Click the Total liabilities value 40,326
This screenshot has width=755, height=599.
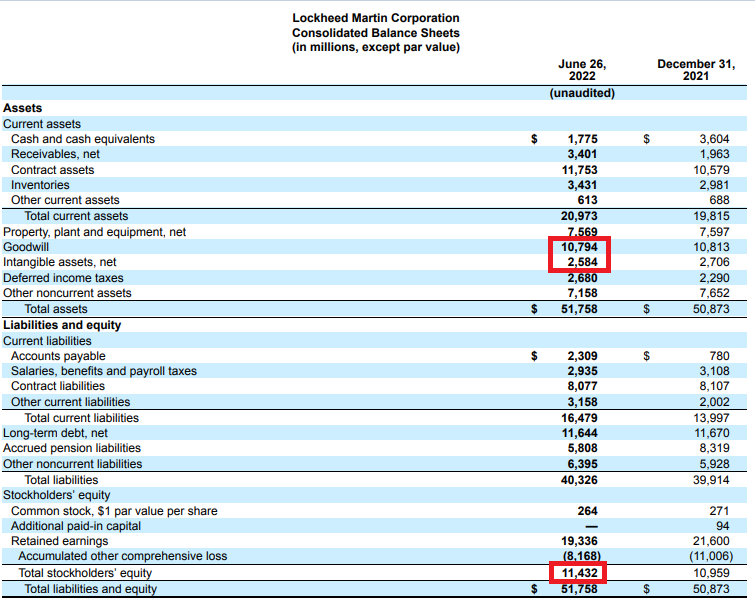coord(581,479)
